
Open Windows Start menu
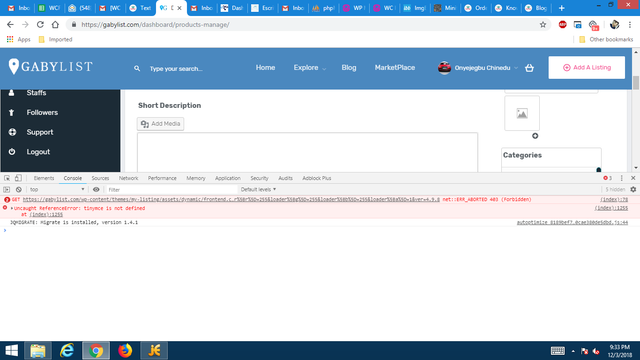tap(11, 351)
